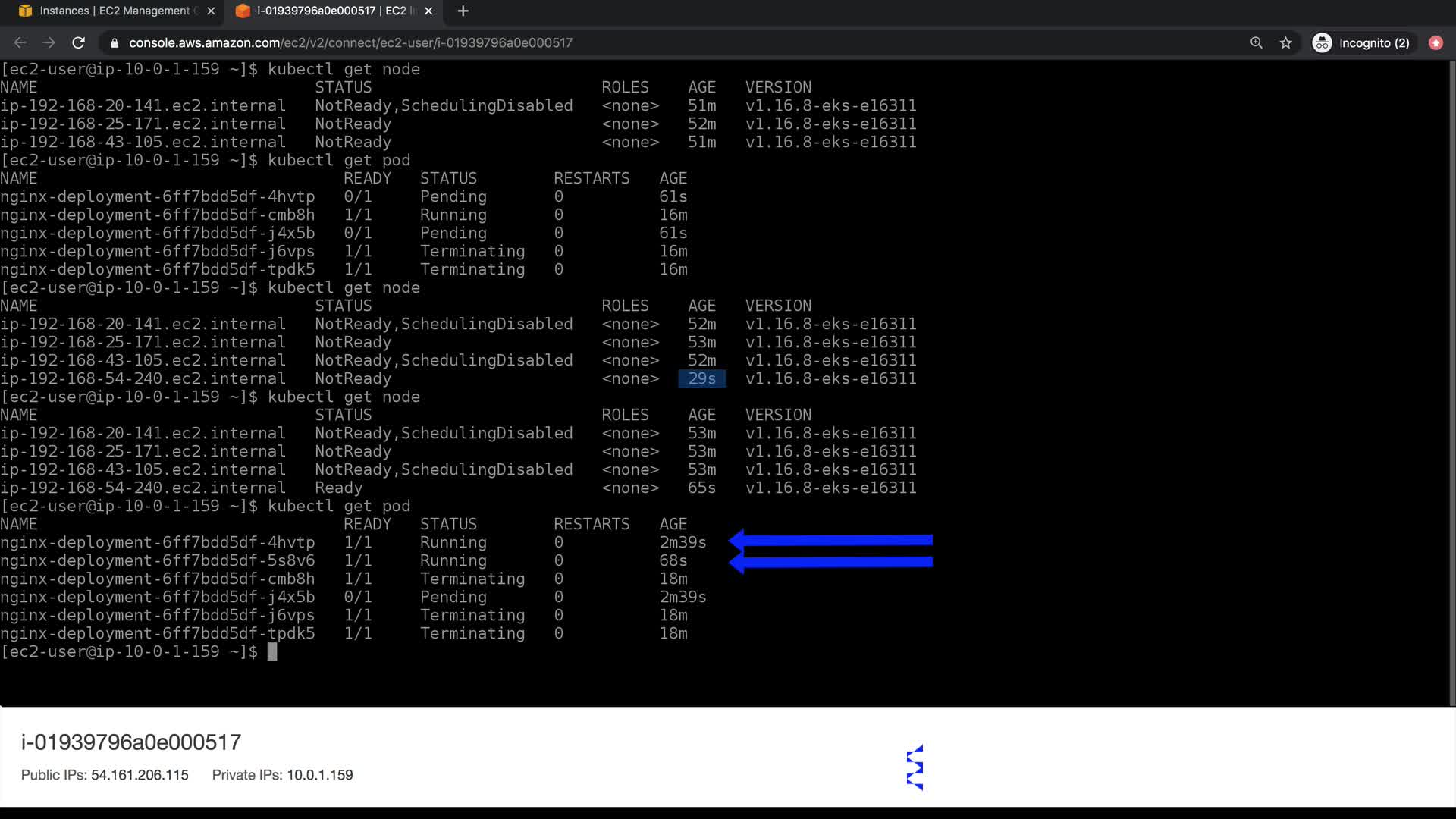The height and width of the screenshot is (819, 1456).
Task: Click the browser forward arrow
Action: point(49,43)
